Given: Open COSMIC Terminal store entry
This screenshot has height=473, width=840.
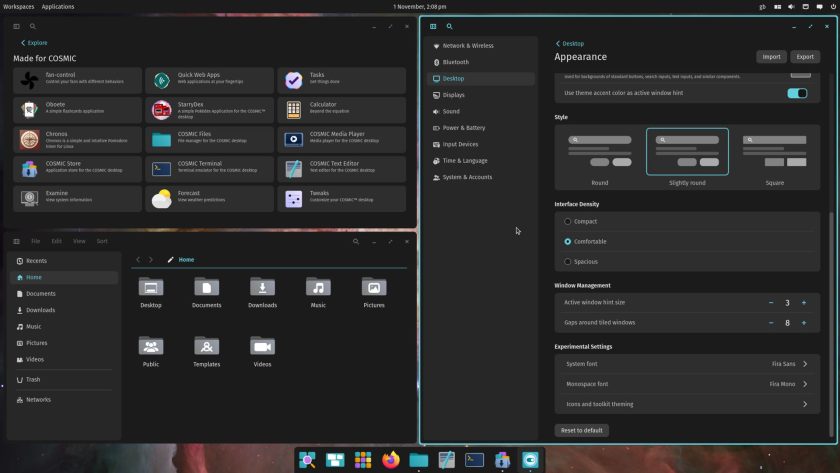Looking at the screenshot, I should coord(209,169).
